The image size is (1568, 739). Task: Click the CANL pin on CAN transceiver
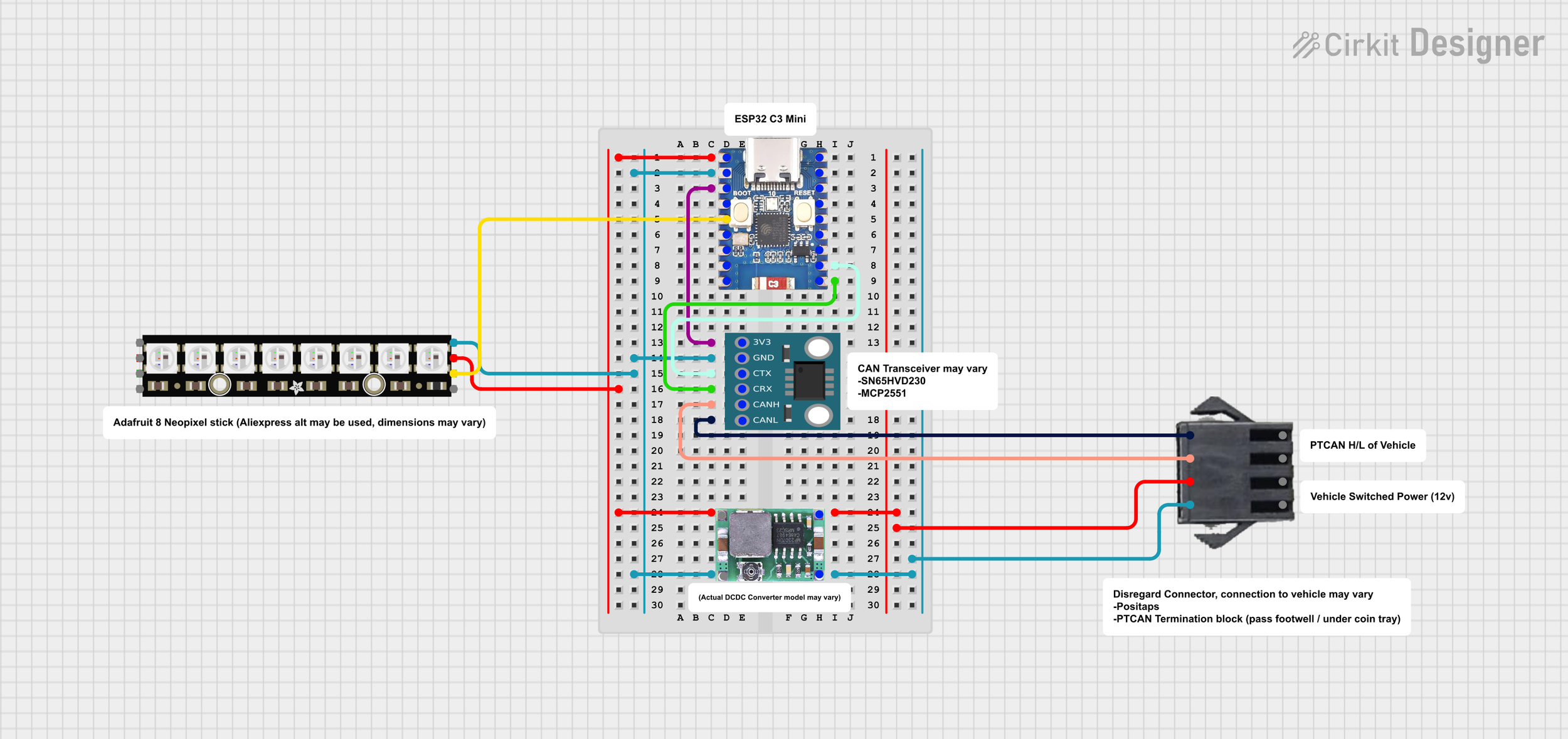click(743, 421)
